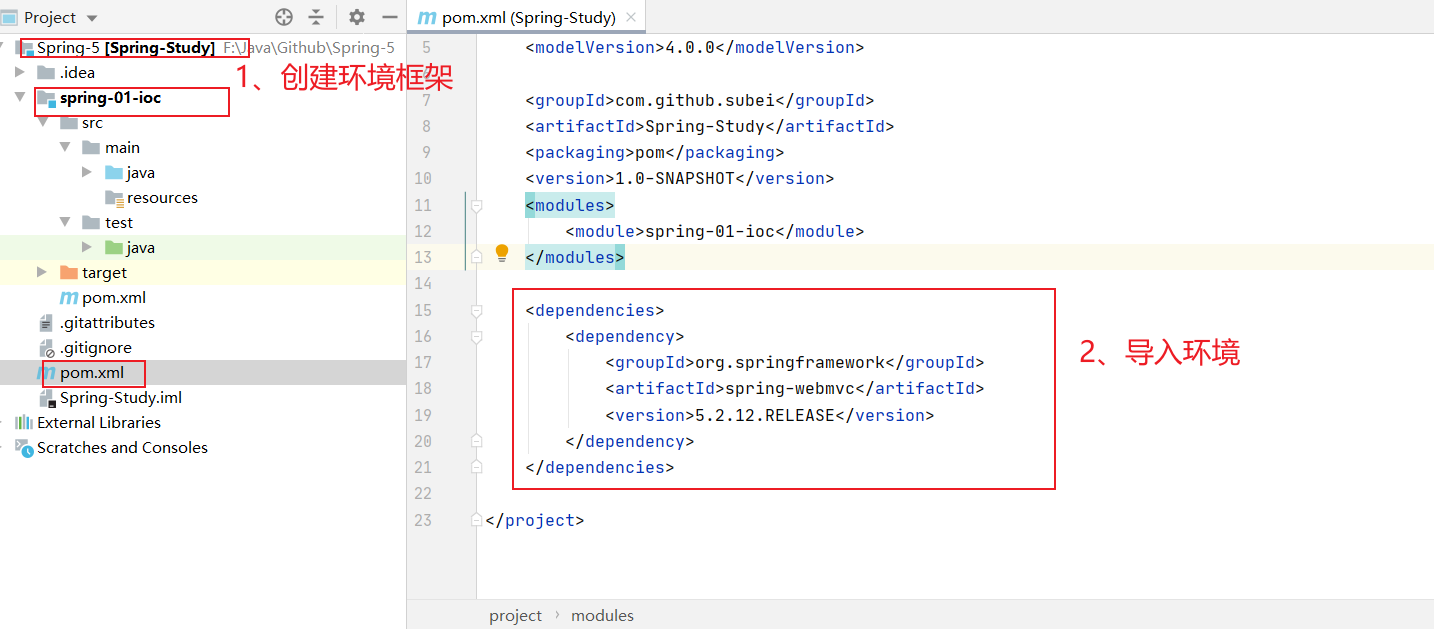
Task: Click the green java test folder icon
Action: [114, 247]
